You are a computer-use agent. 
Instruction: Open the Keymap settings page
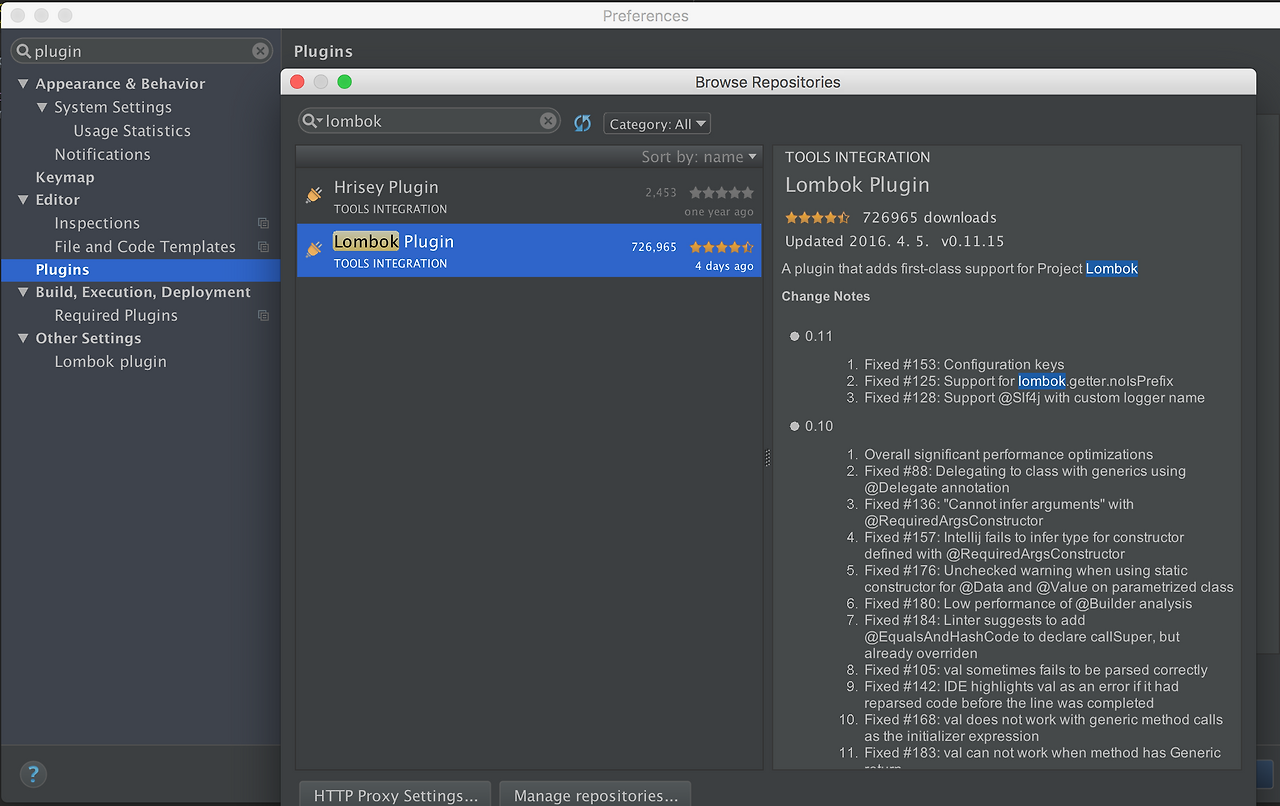point(65,177)
